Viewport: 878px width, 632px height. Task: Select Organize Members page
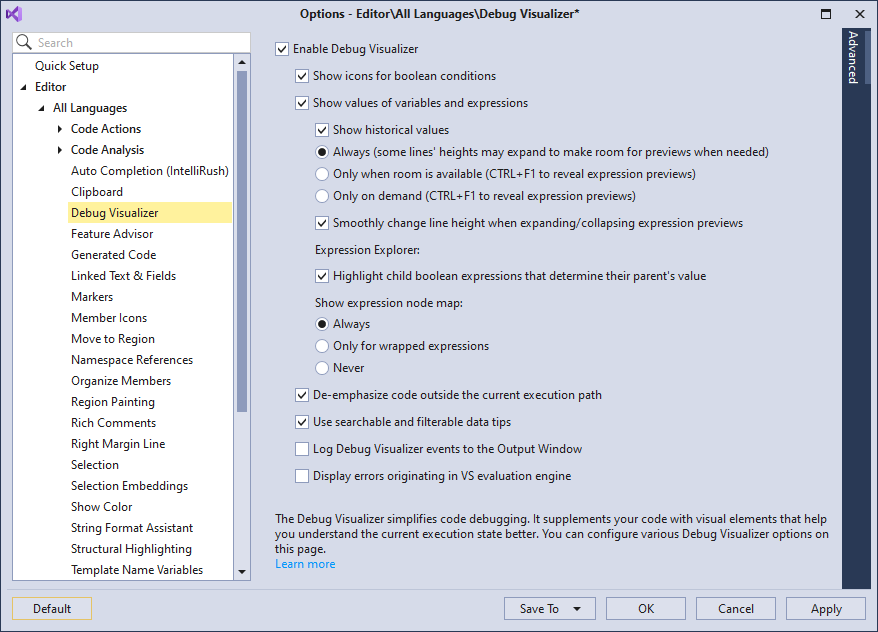[x=121, y=381]
